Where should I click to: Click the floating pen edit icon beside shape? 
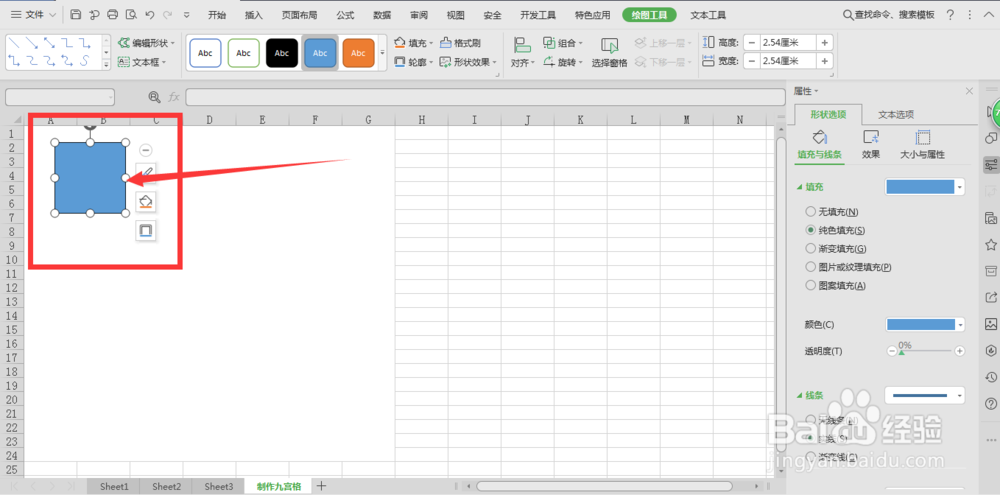pos(146,174)
